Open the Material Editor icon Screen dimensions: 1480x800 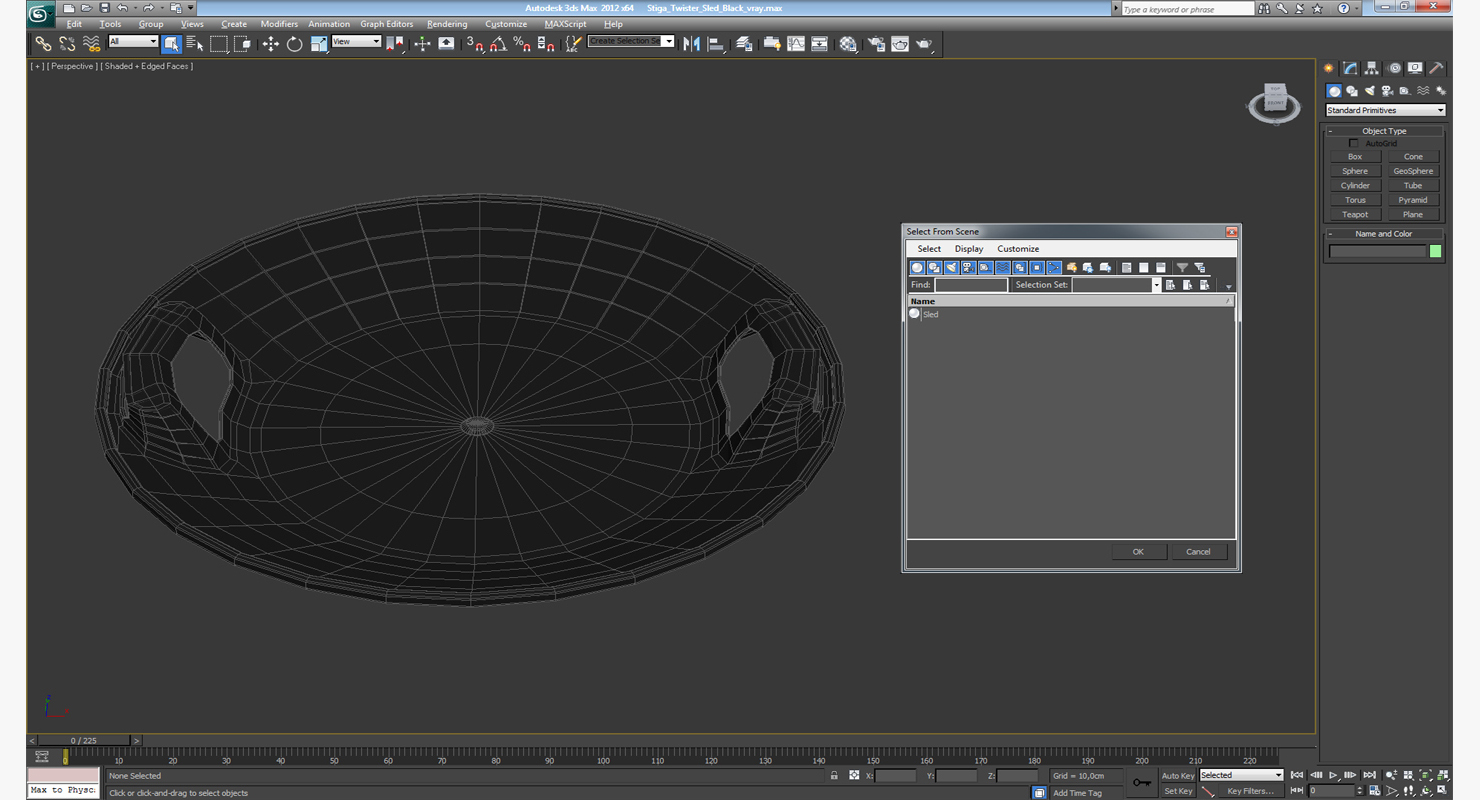click(x=849, y=44)
